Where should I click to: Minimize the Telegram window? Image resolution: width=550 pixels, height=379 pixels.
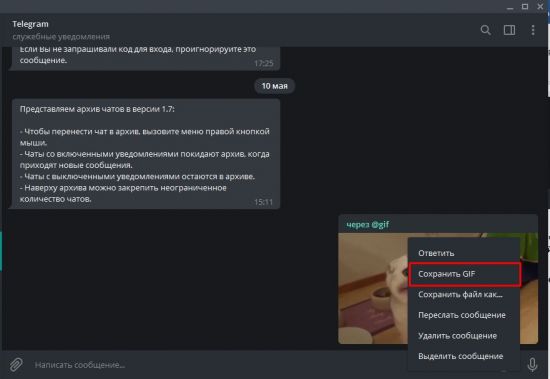(x=510, y=7)
